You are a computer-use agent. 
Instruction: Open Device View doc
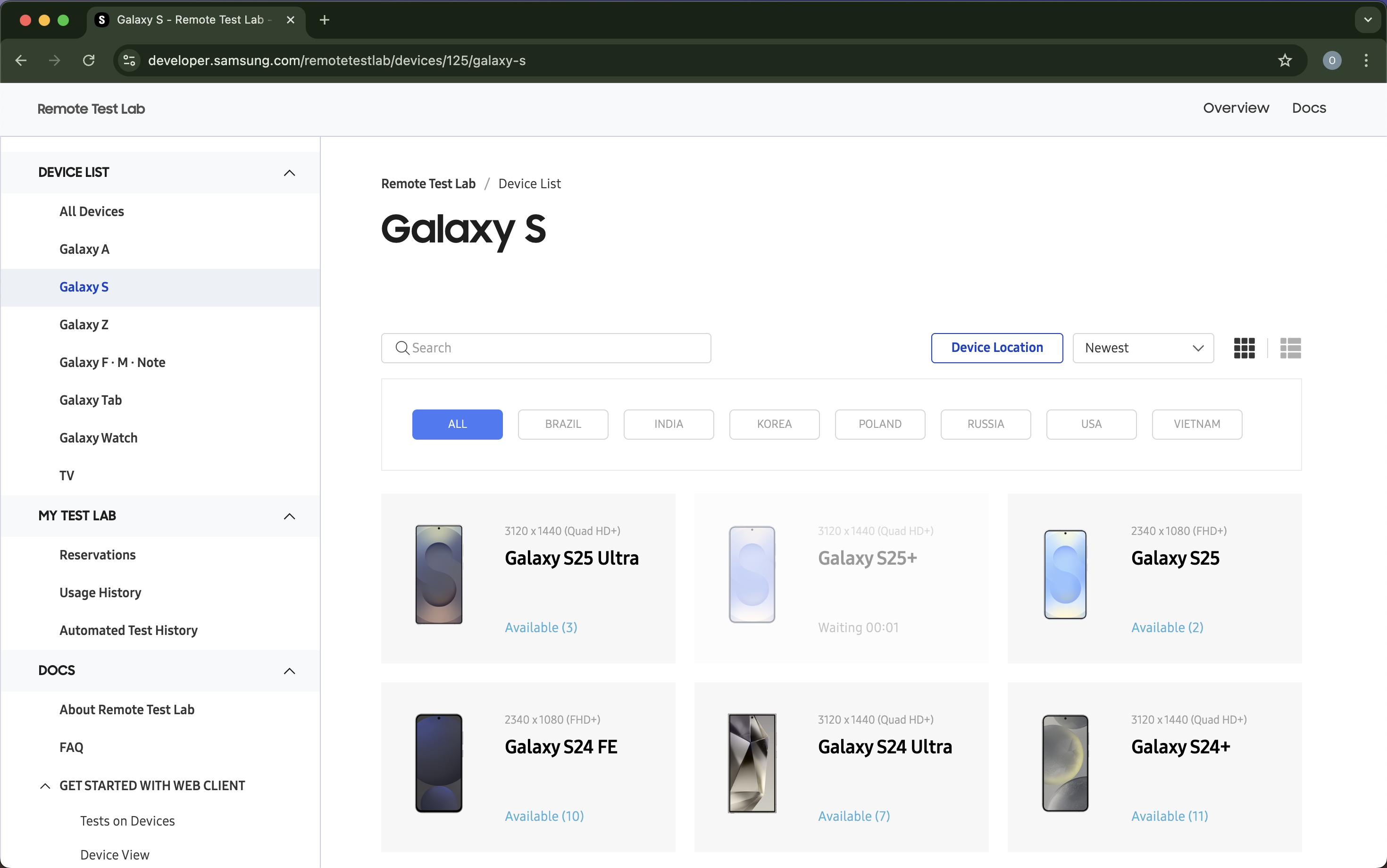114,855
